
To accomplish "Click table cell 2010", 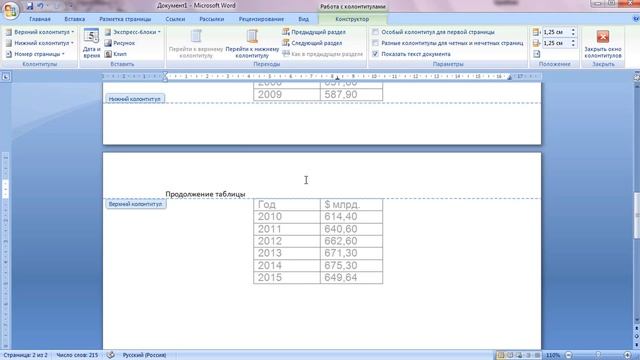I will [287, 216].
